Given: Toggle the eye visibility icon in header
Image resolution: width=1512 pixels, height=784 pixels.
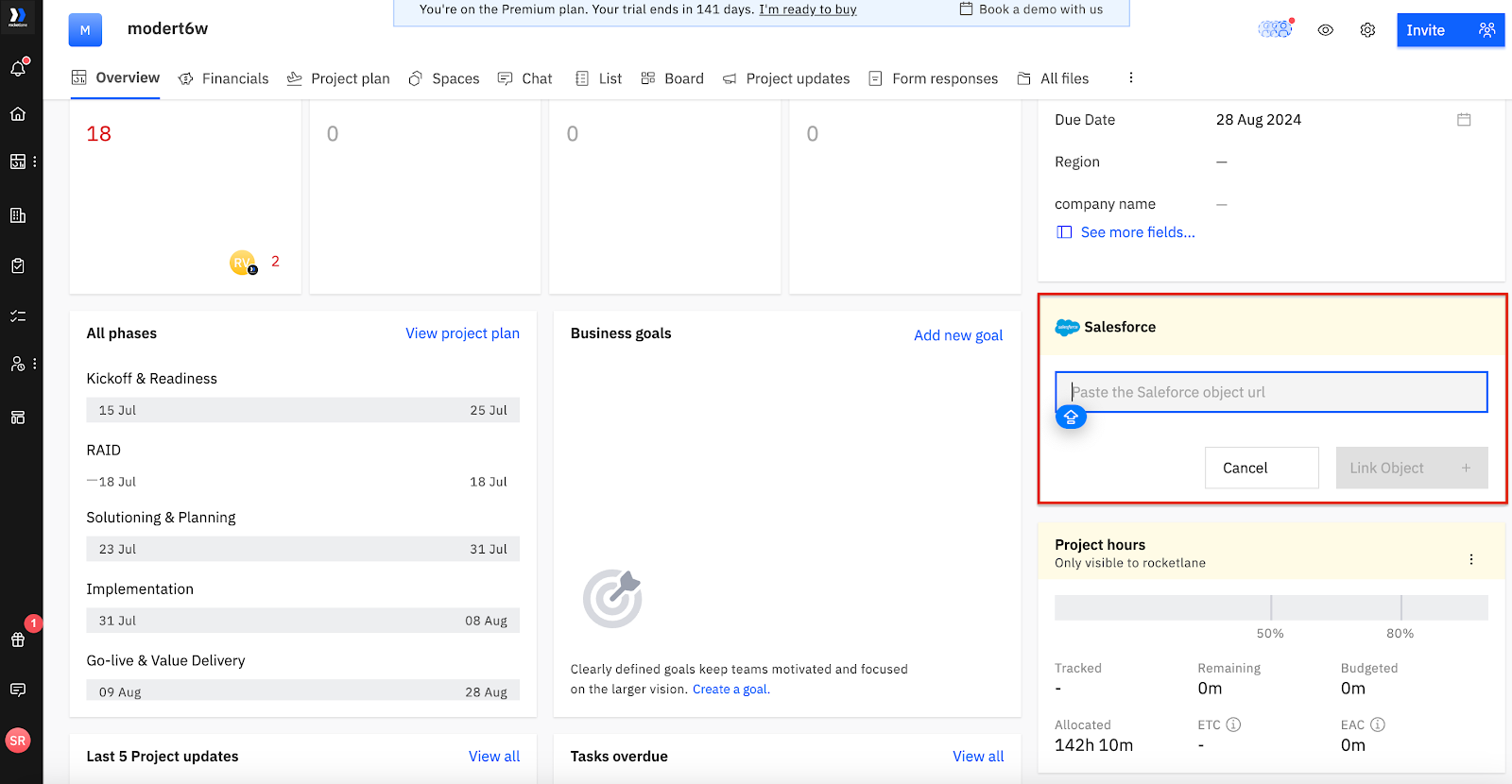Looking at the screenshot, I should pyautogui.click(x=1326, y=30).
